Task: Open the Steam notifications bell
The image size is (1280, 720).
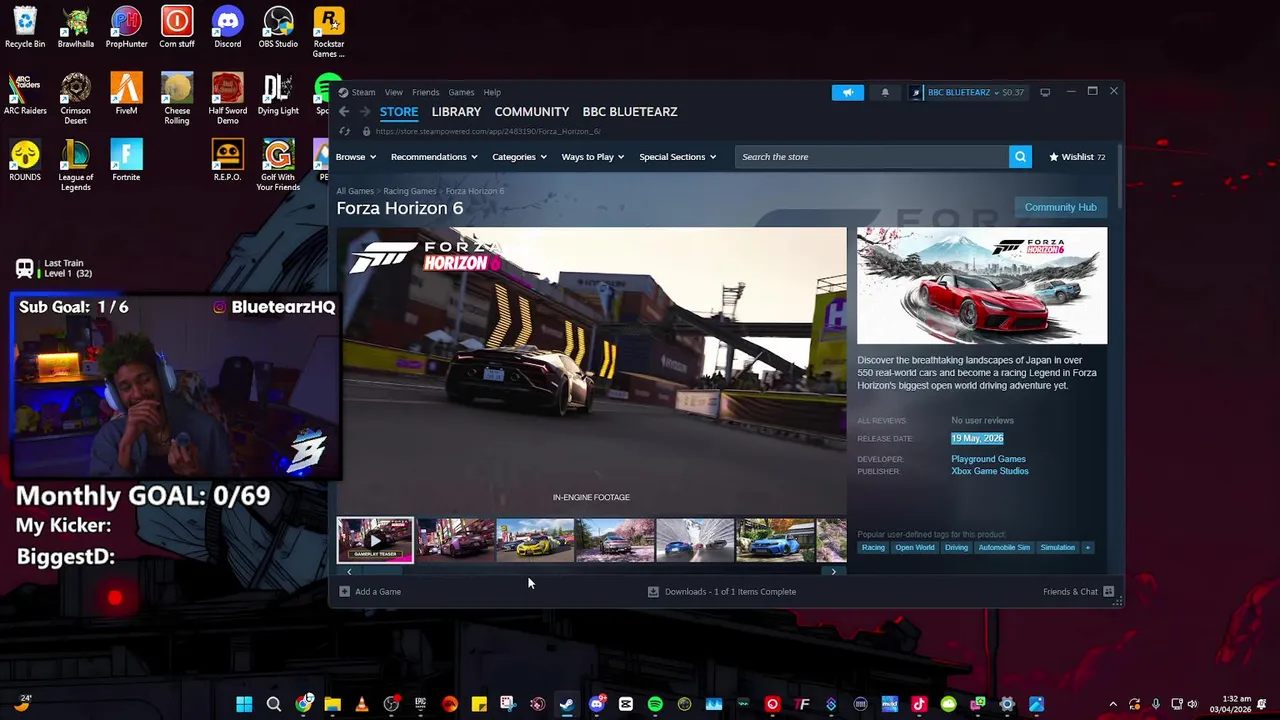Action: click(x=885, y=92)
